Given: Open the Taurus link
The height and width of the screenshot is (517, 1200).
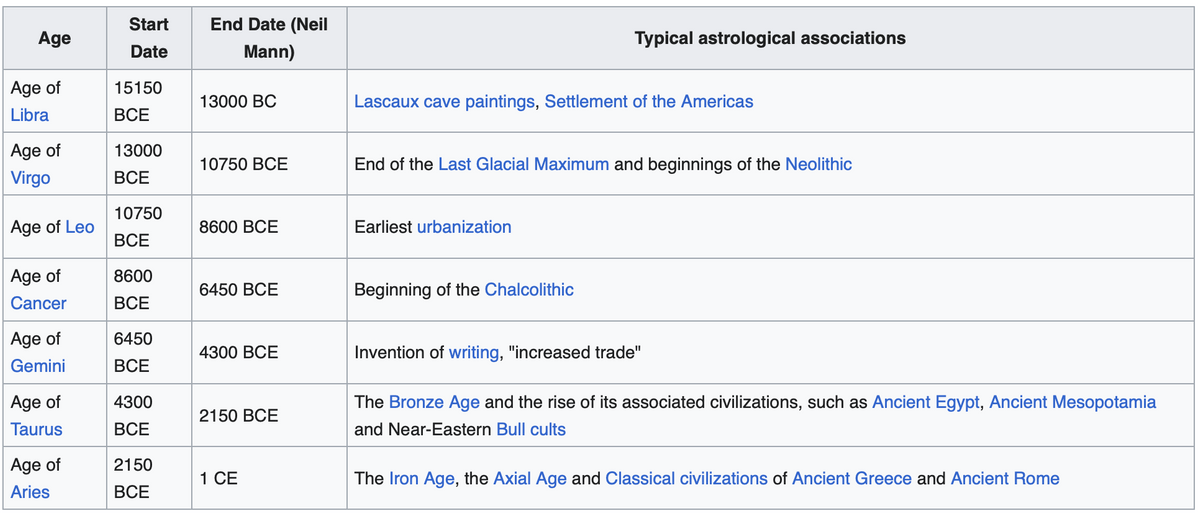Looking at the screenshot, I should pos(36,429).
